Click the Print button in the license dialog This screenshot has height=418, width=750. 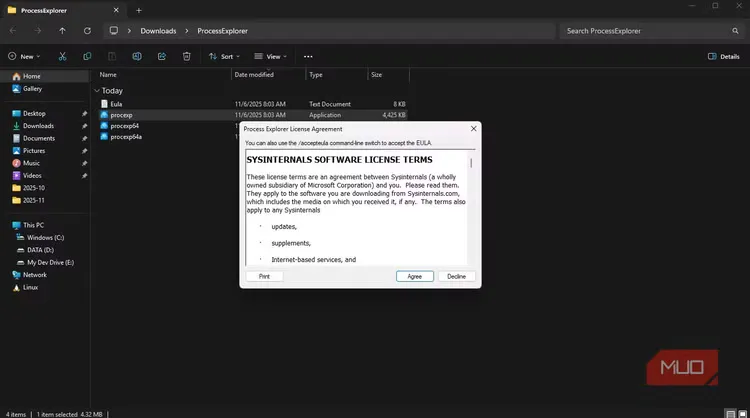[x=264, y=276]
